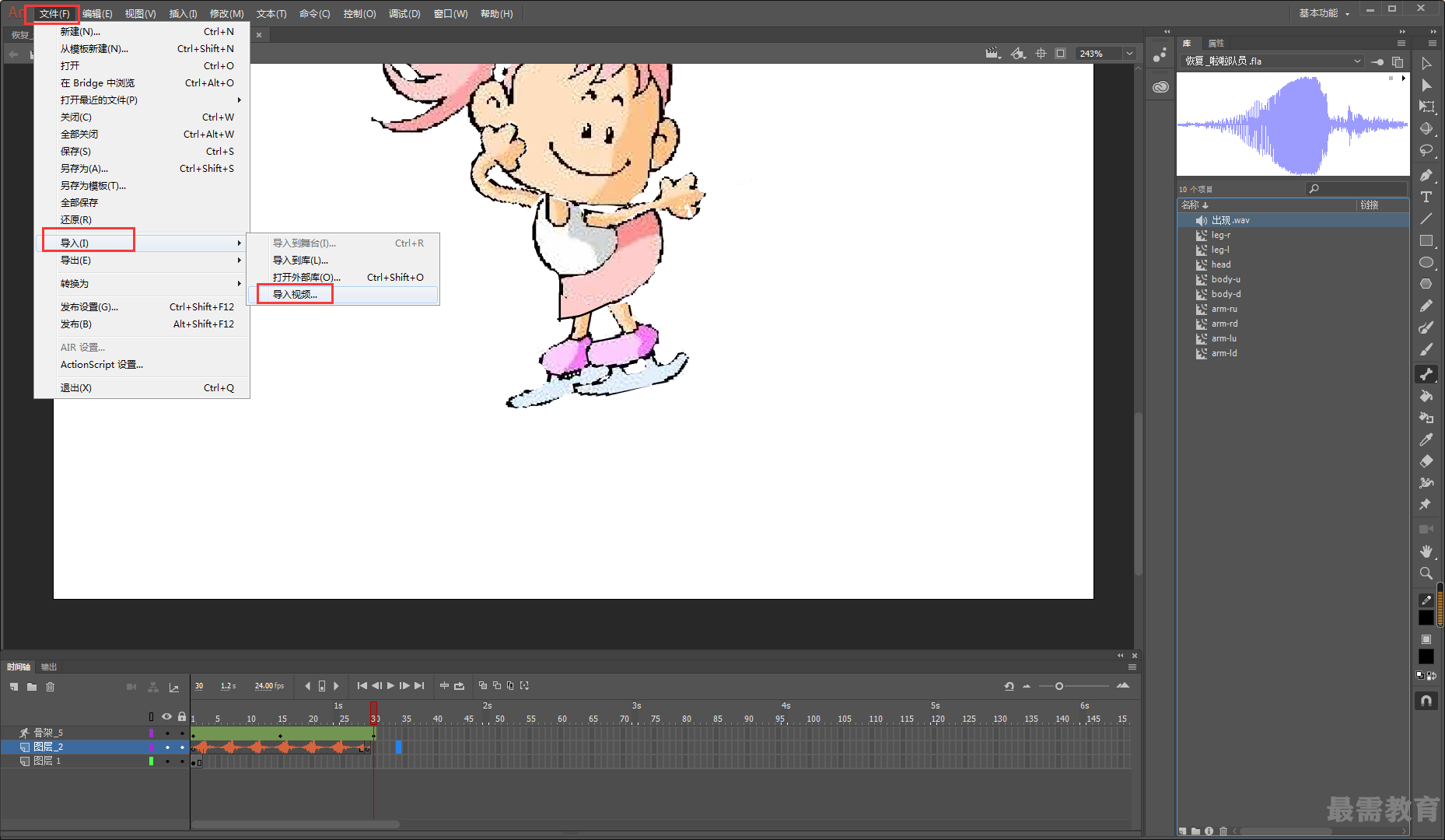Select the Selection arrow tool
The height and width of the screenshot is (840, 1445).
[x=1426, y=63]
